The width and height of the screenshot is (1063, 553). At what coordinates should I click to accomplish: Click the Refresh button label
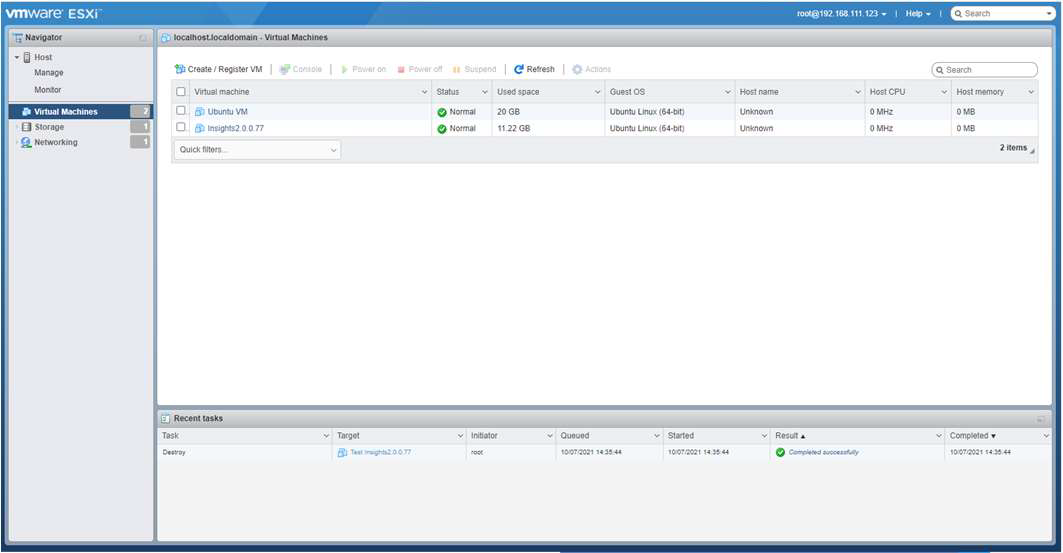pos(540,69)
